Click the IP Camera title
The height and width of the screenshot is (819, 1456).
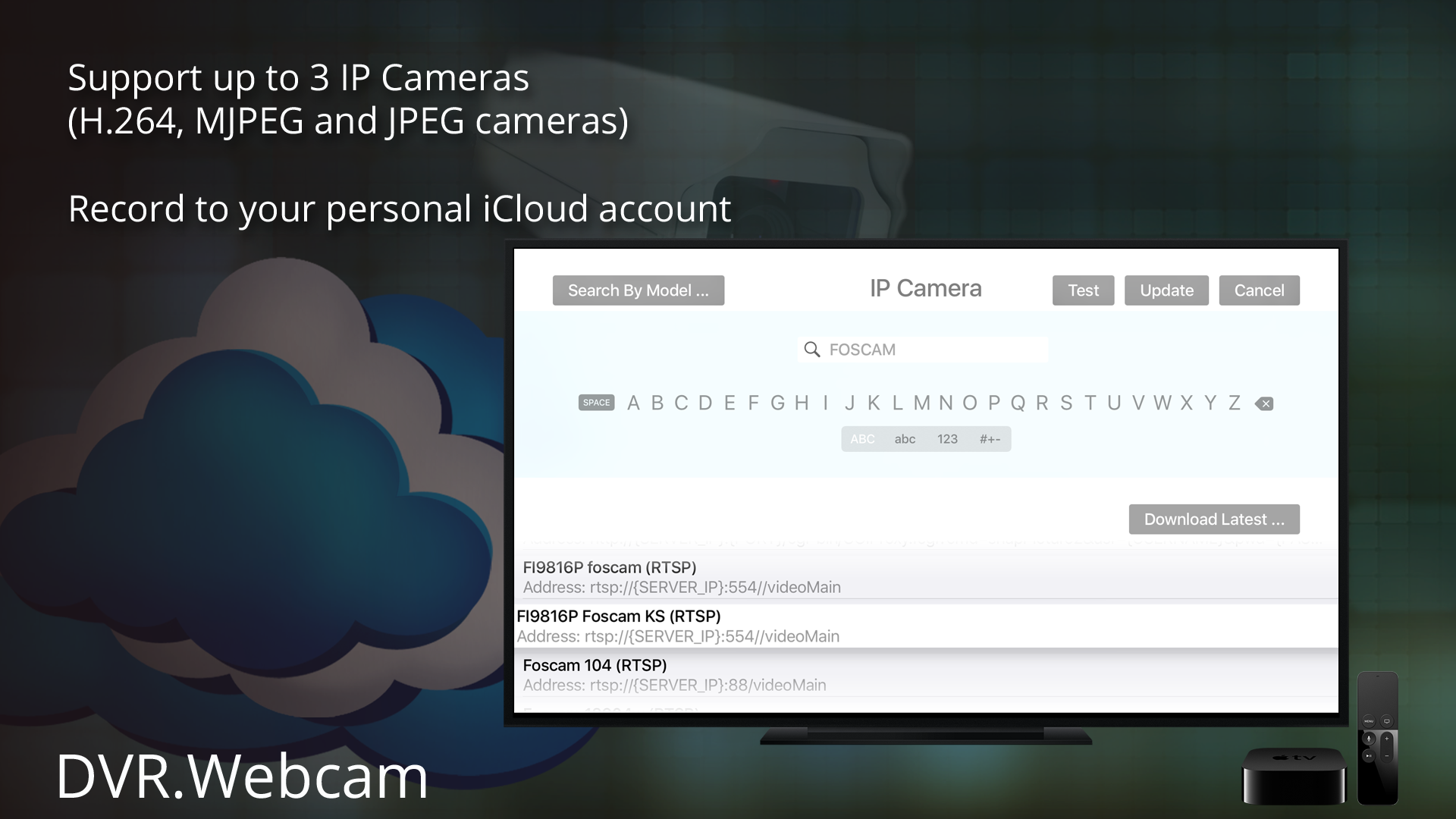click(925, 289)
